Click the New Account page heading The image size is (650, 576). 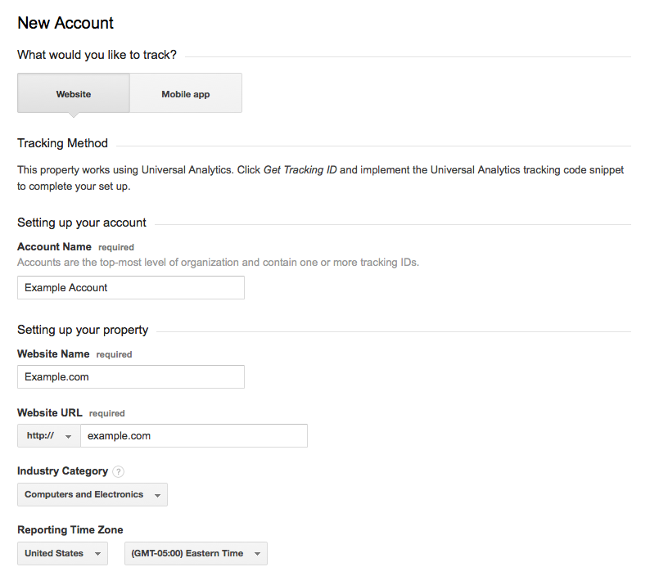65,23
